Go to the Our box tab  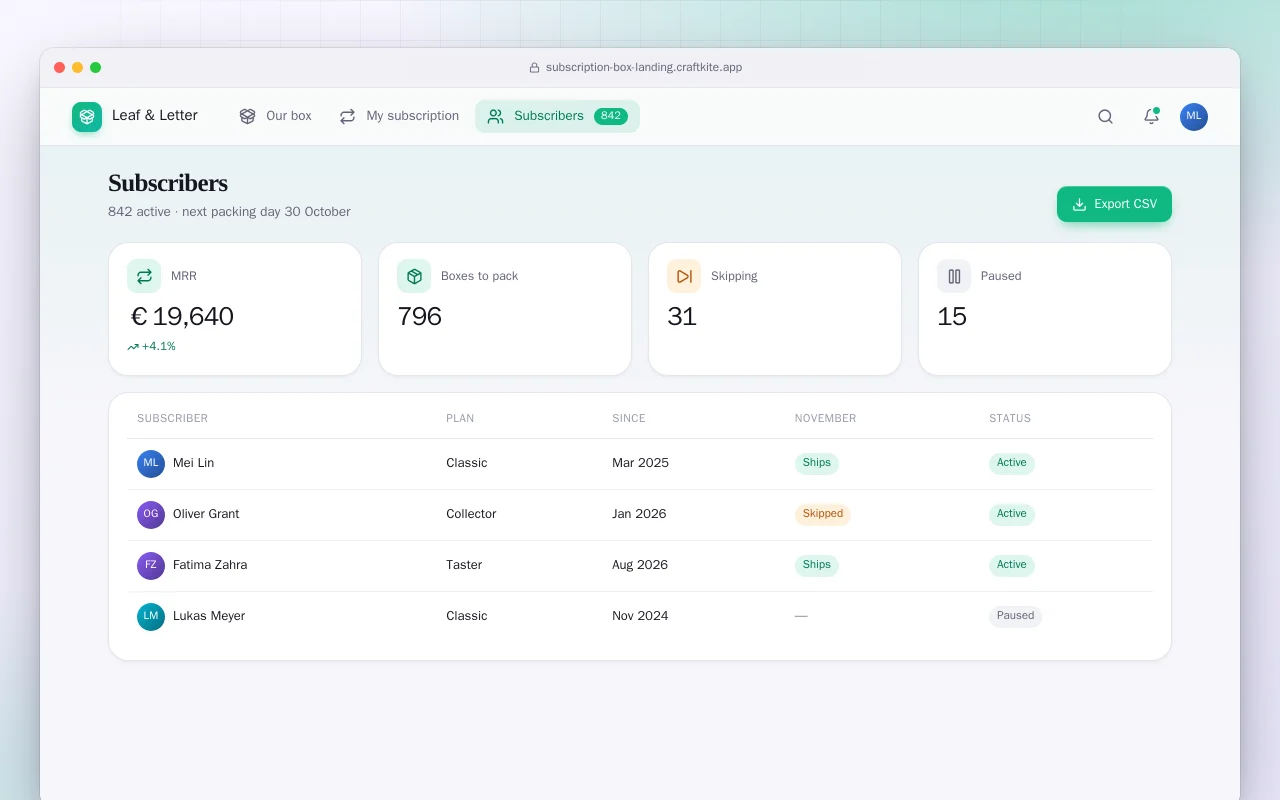[275, 116]
